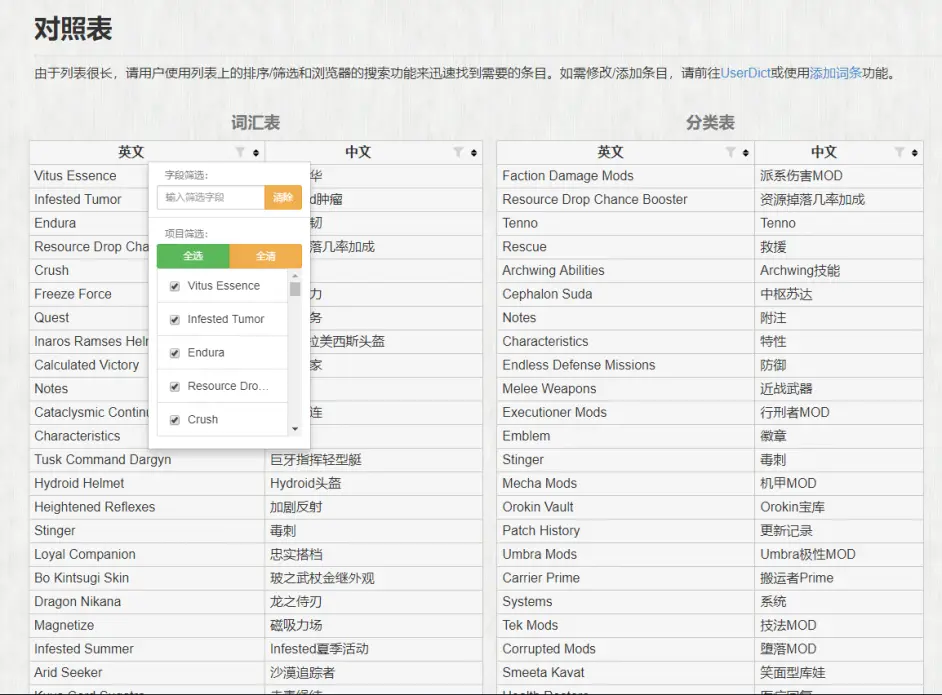Select the Hydroid Helmet cell
The width and height of the screenshot is (942, 695).
click(x=147, y=484)
